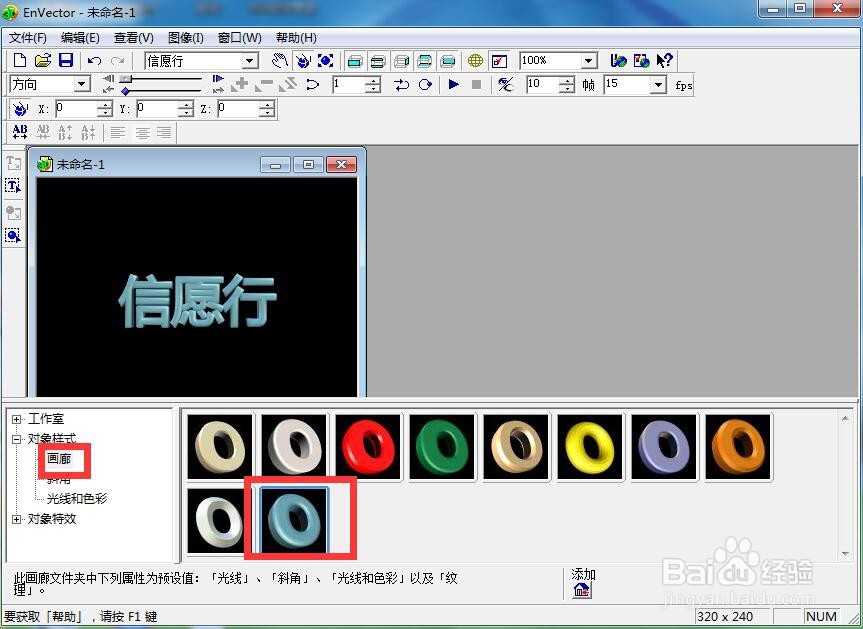Select the edit text tool in sidebar
This screenshot has width=863, height=629.
[x=13, y=185]
